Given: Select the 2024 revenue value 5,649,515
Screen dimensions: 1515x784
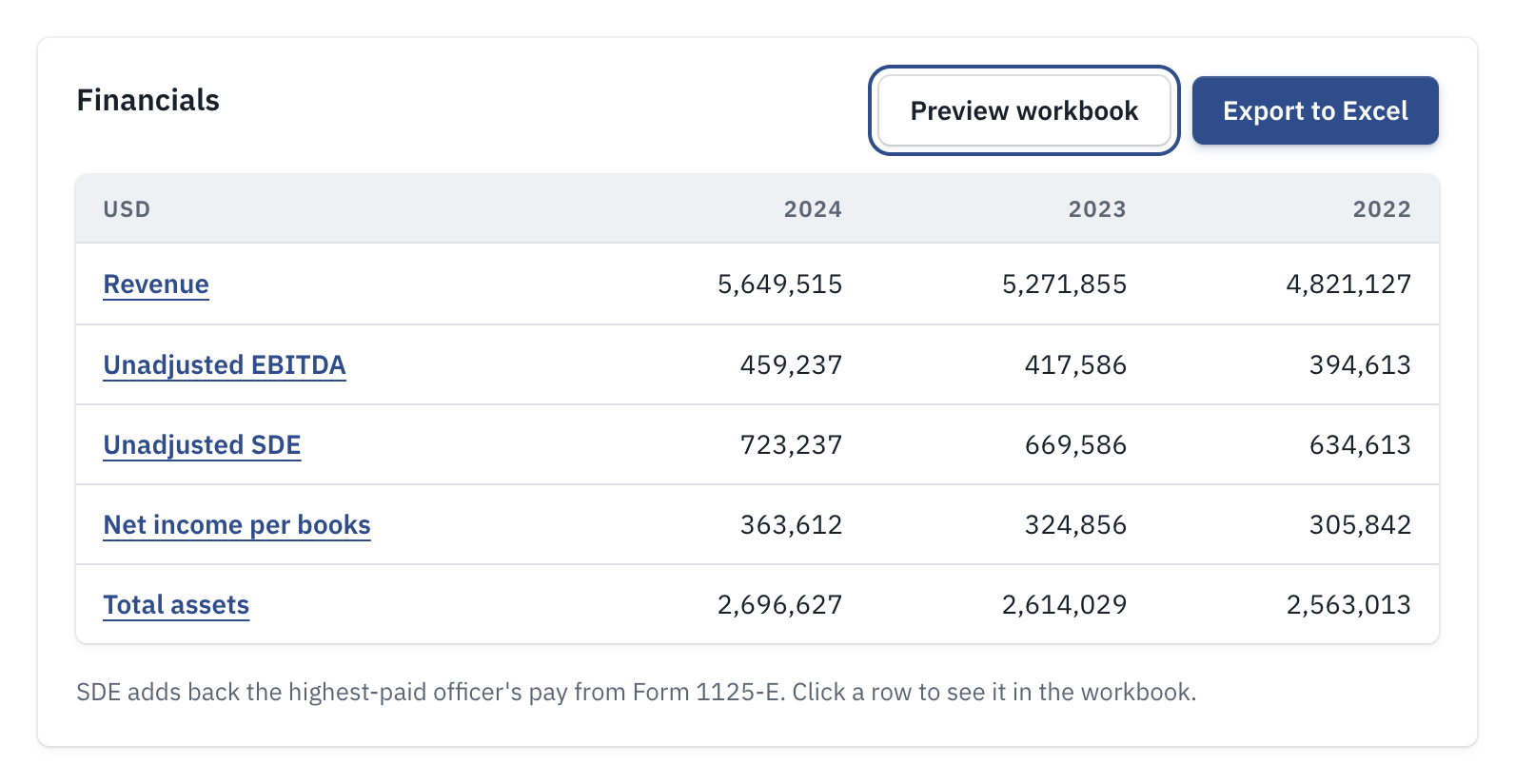Looking at the screenshot, I should tap(780, 284).
